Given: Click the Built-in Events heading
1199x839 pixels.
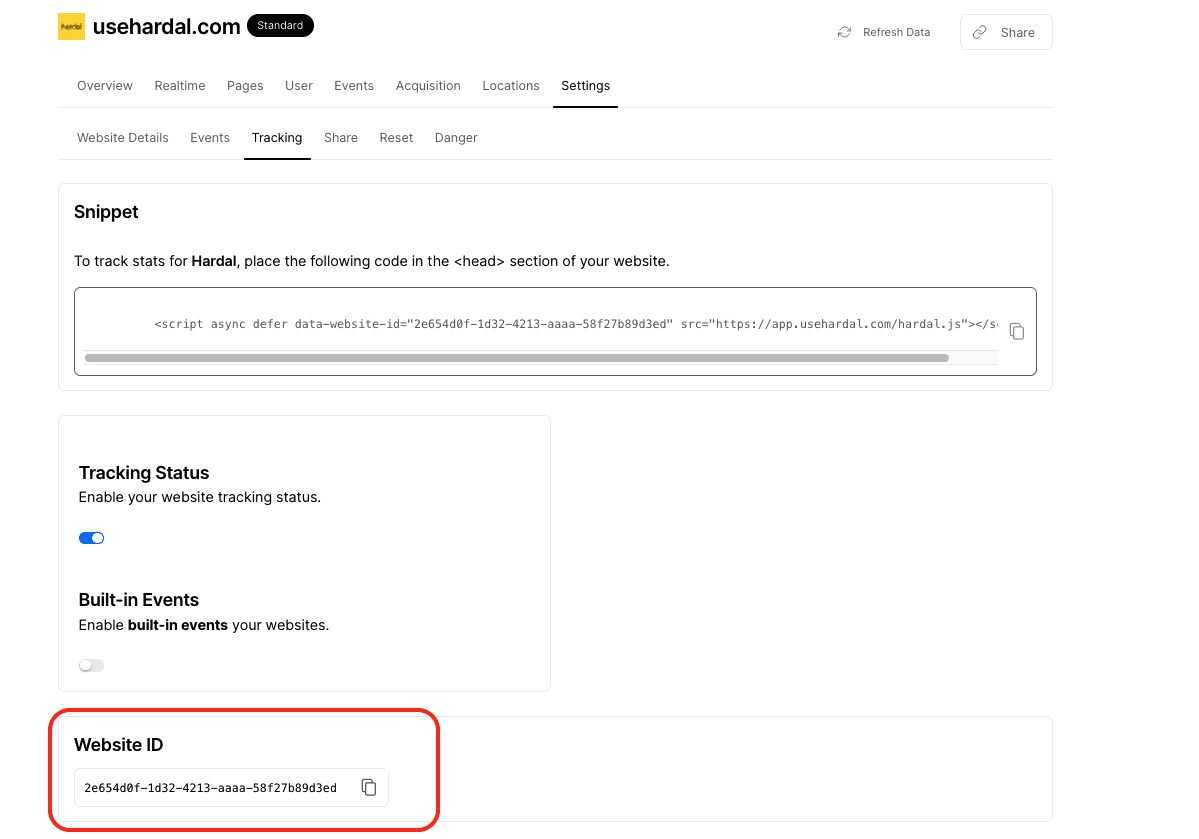Looking at the screenshot, I should (138, 600).
